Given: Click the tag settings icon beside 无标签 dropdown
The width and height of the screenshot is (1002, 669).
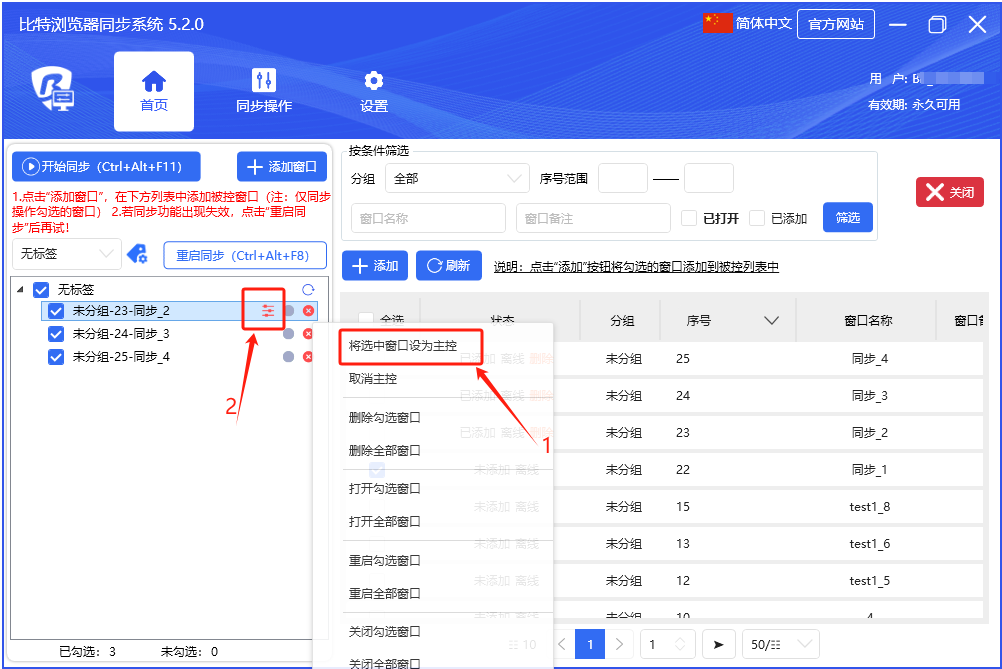Looking at the screenshot, I should tap(137, 254).
